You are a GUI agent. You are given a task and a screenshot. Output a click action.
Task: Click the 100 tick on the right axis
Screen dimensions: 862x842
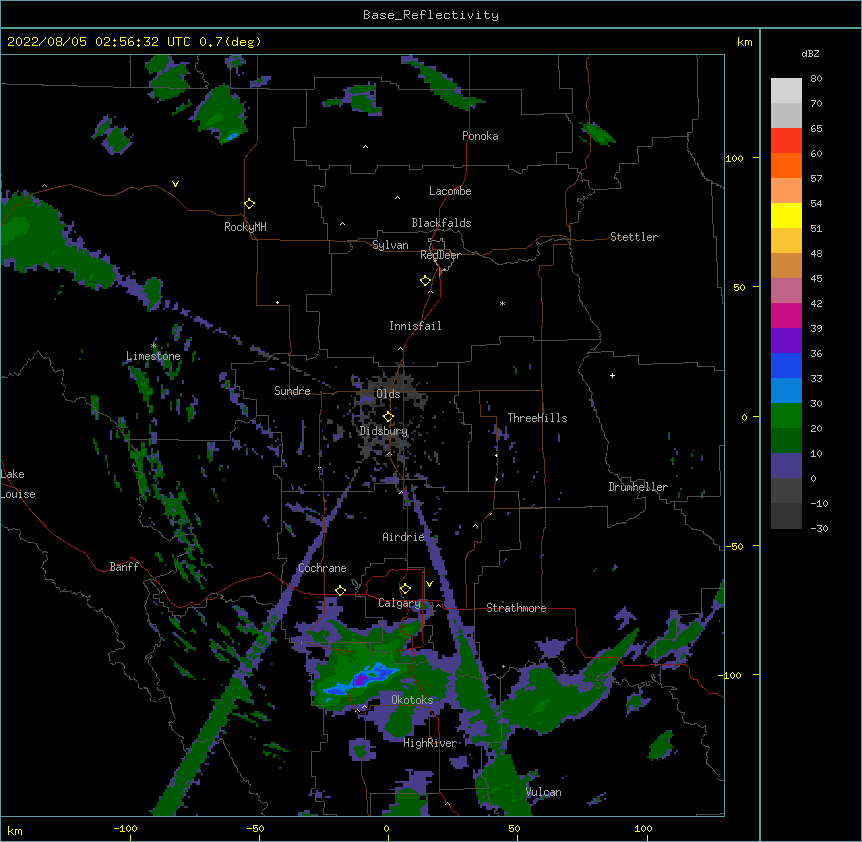pos(734,158)
